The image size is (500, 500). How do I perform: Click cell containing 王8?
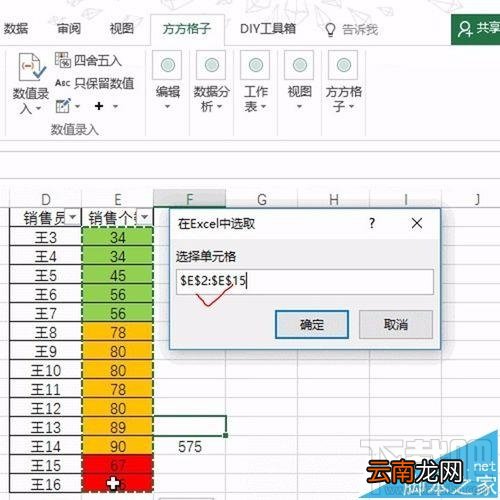click(46, 332)
